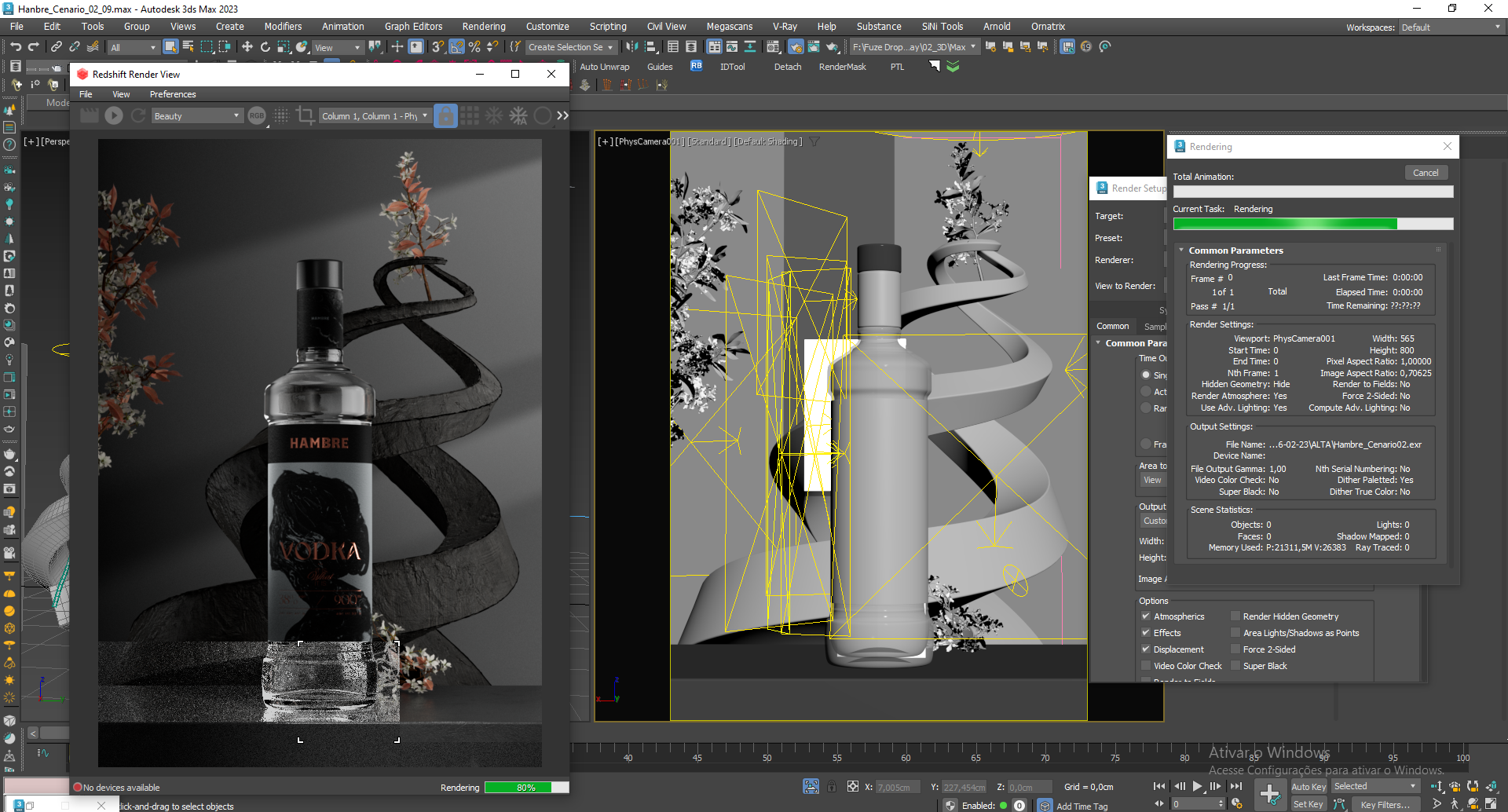The width and height of the screenshot is (1508, 812).
Task: Open the Column 1 camera dropdown
Action: [x=375, y=116]
